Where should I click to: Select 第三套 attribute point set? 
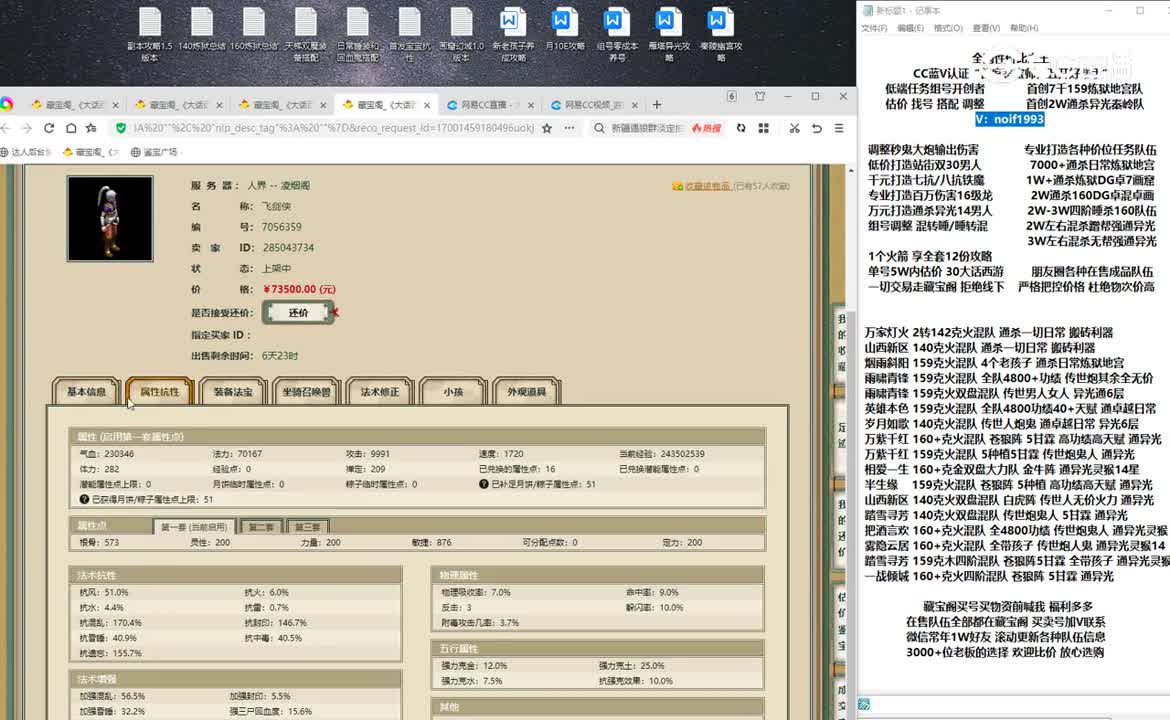pyautogui.click(x=307, y=527)
